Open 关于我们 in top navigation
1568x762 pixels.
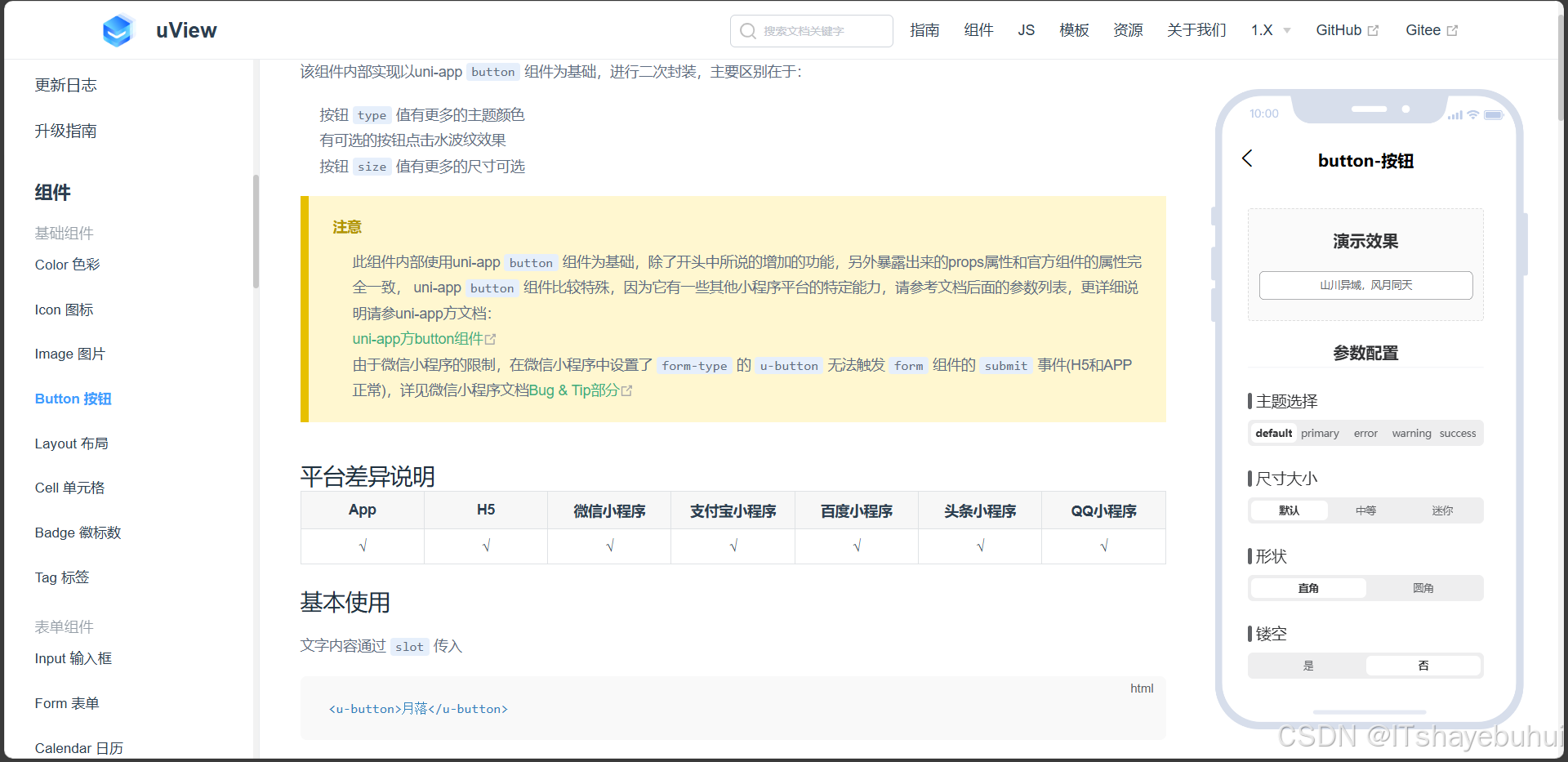pyautogui.click(x=1196, y=30)
